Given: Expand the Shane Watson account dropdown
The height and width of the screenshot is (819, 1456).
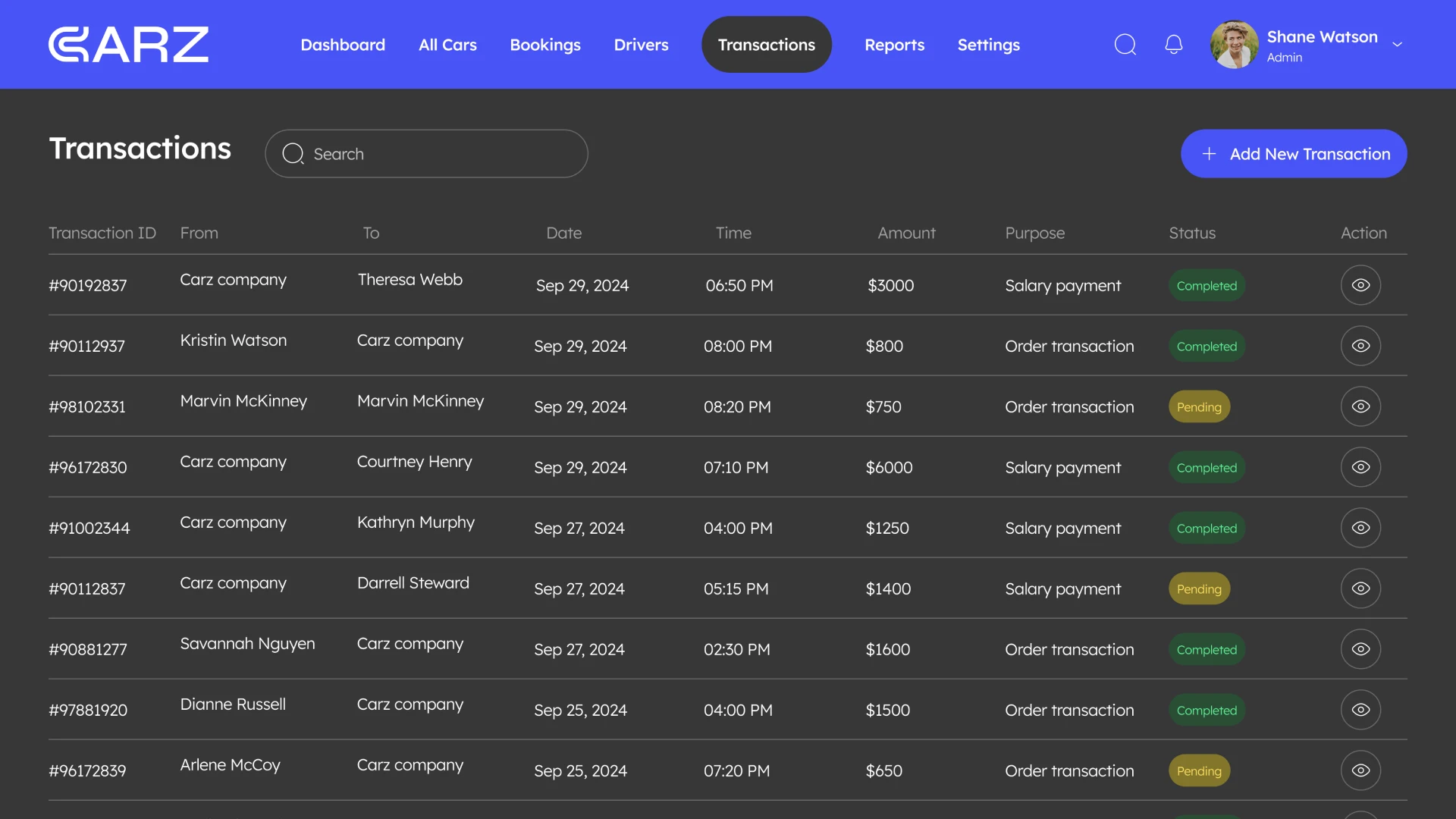Looking at the screenshot, I should coord(1398,44).
